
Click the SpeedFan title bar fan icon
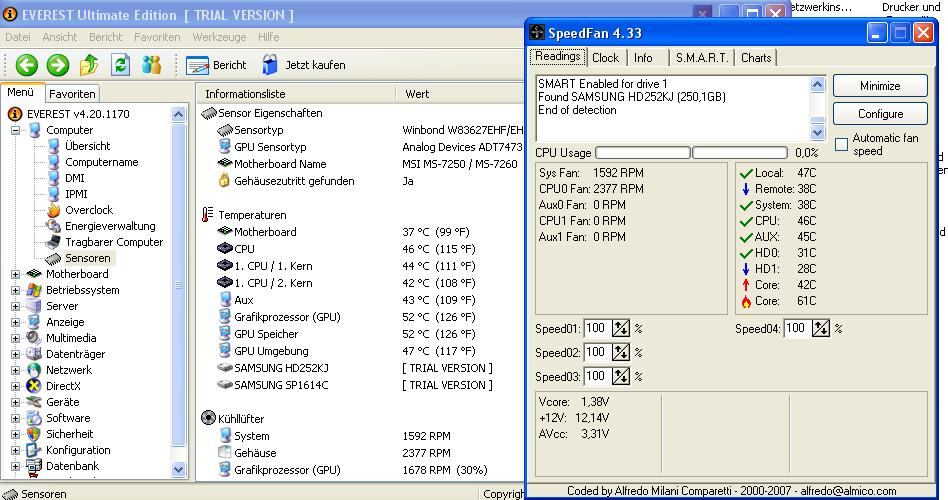pyautogui.click(x=537, y=33)
